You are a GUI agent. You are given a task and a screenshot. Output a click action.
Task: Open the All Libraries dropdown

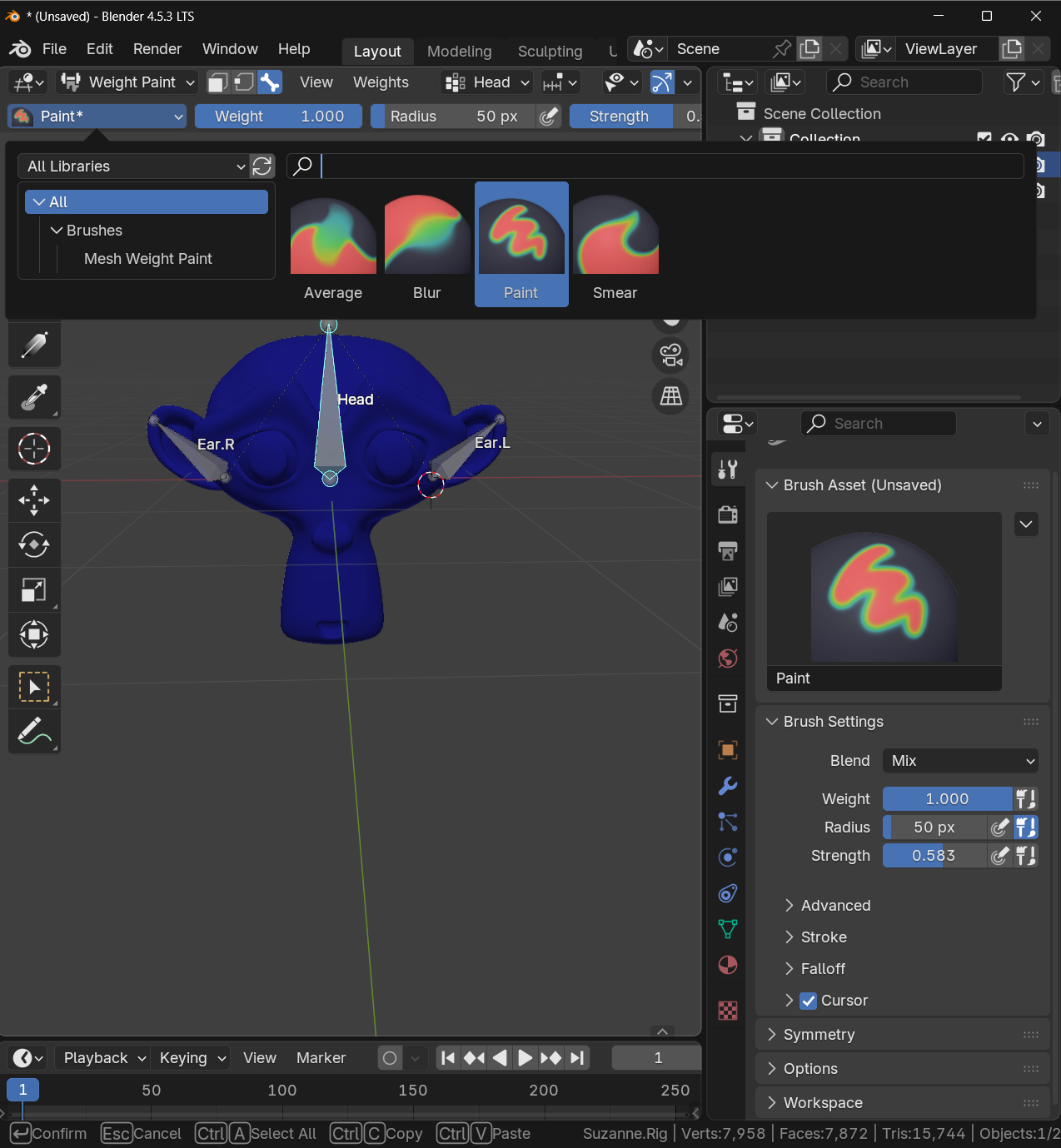coord(134,166)
